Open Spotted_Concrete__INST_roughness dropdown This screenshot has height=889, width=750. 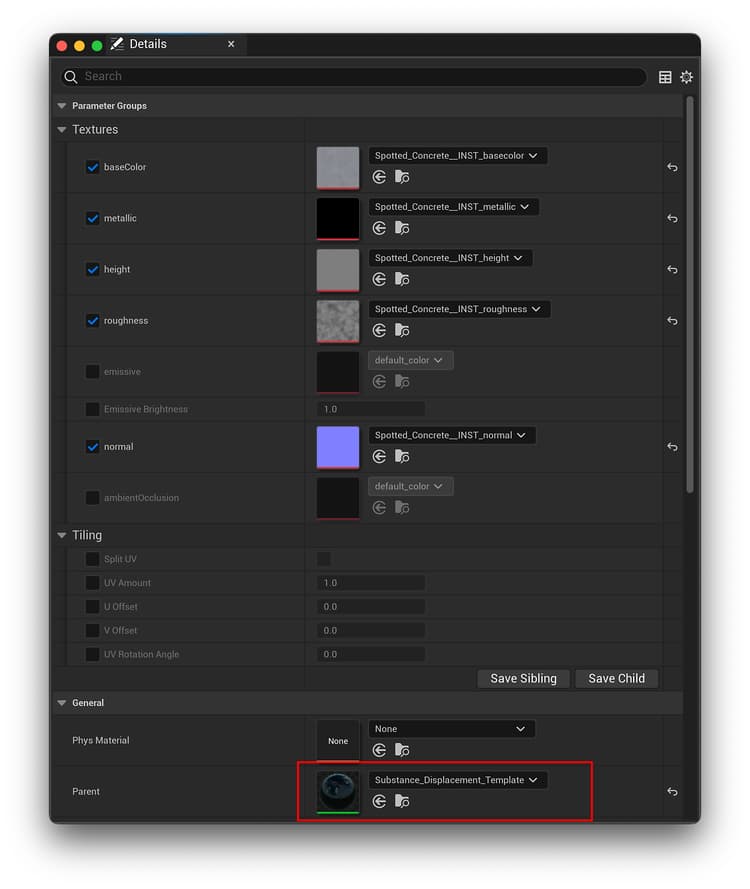[x=459, y=309]
